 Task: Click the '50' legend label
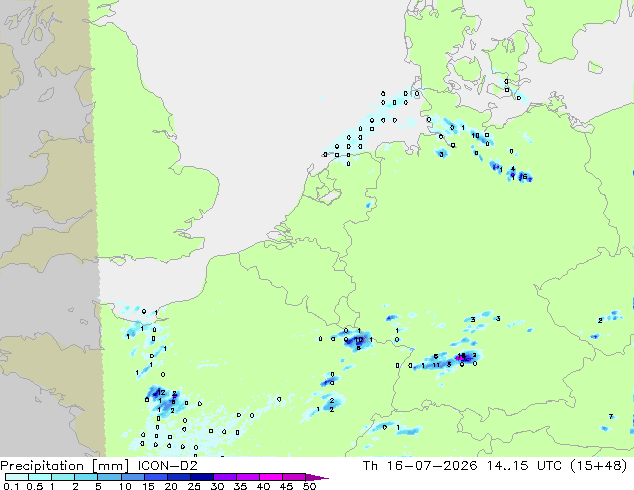[310, 486]
